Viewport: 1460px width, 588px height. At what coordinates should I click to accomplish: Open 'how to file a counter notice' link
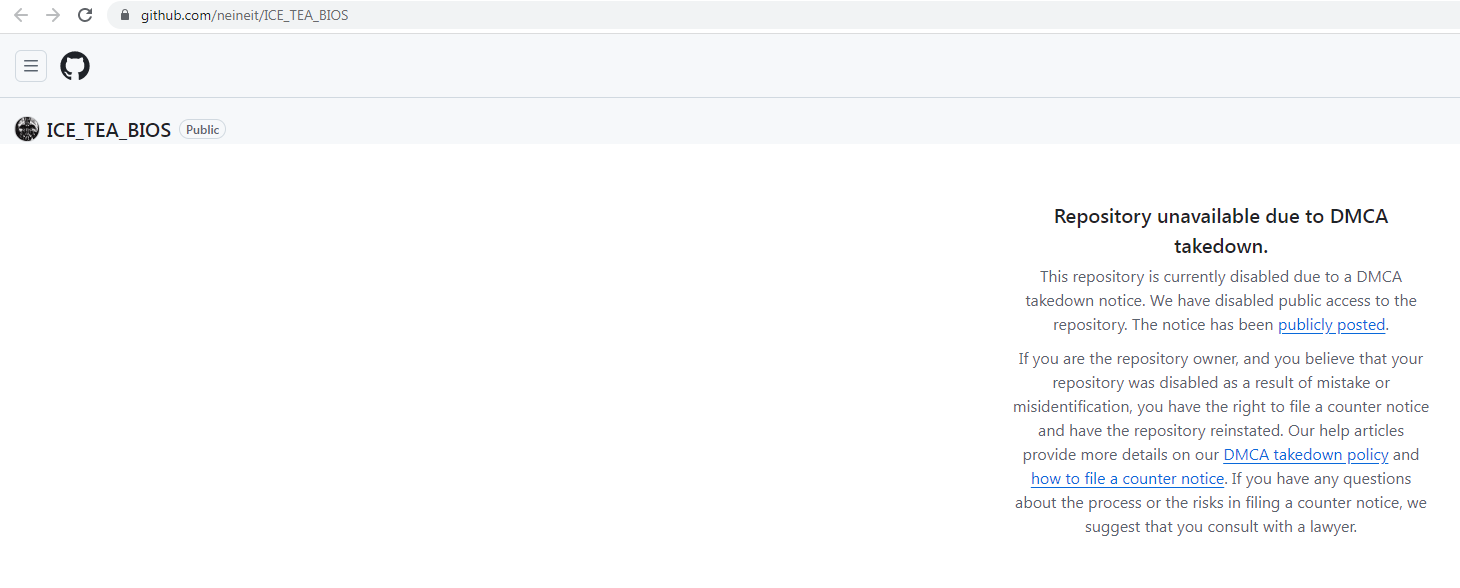coord(1127,479)
